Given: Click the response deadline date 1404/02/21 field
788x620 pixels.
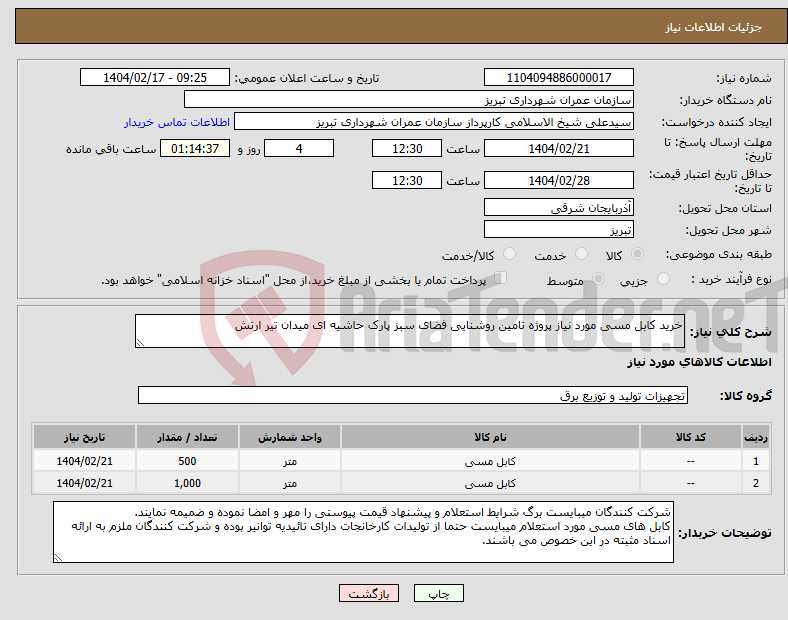Looking at the screenshot, I should (x=558, y=149).
